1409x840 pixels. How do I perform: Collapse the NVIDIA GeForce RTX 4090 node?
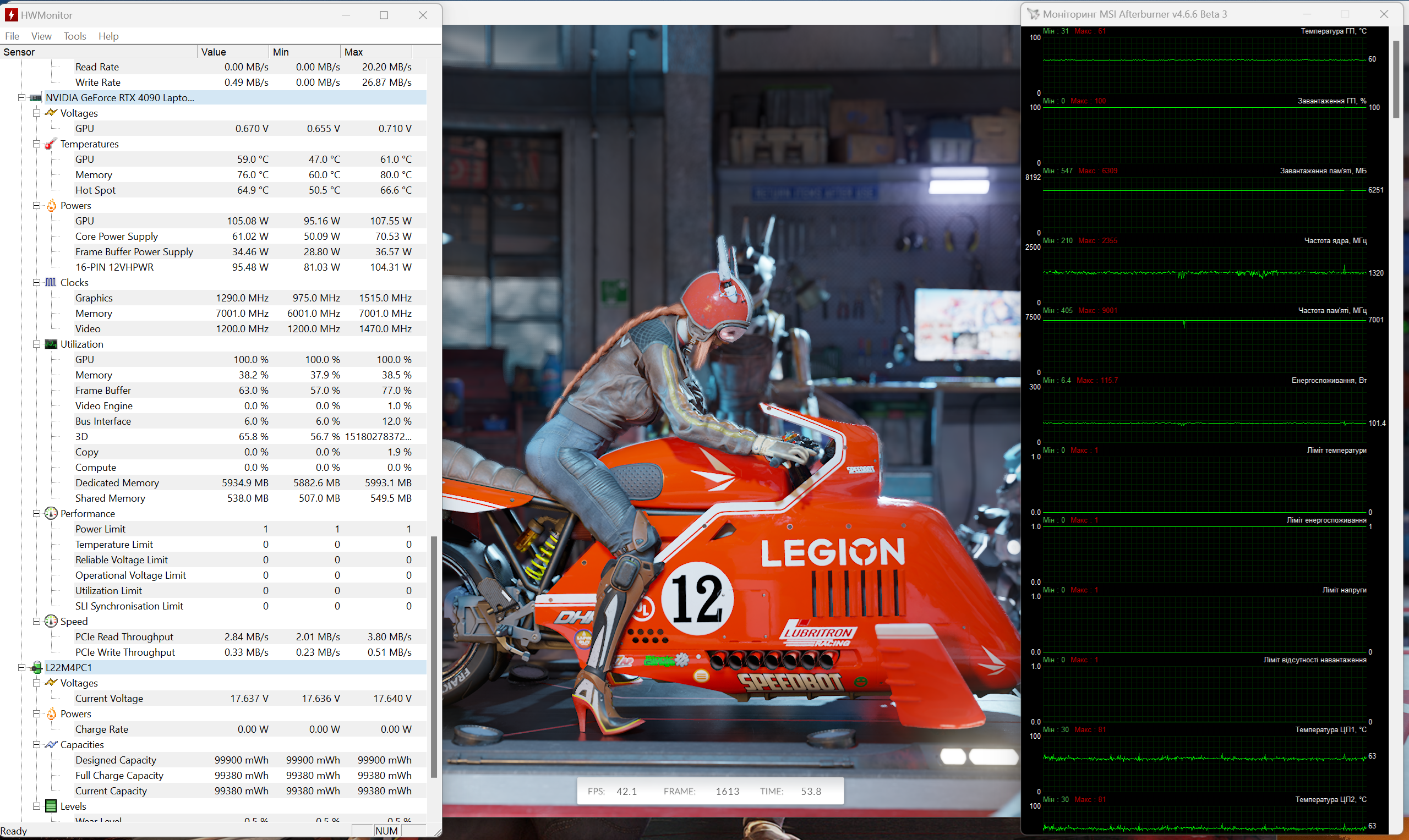(21, 97)
